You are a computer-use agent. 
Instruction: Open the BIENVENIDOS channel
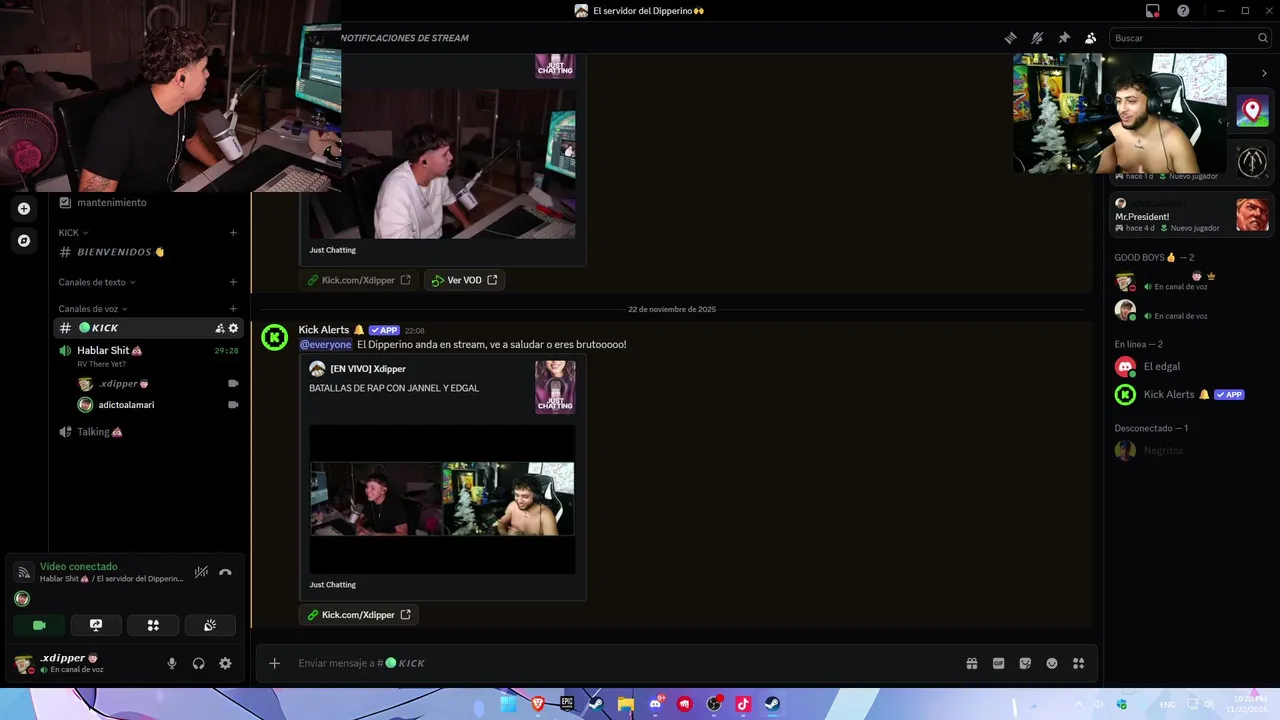tap(148, 252)
